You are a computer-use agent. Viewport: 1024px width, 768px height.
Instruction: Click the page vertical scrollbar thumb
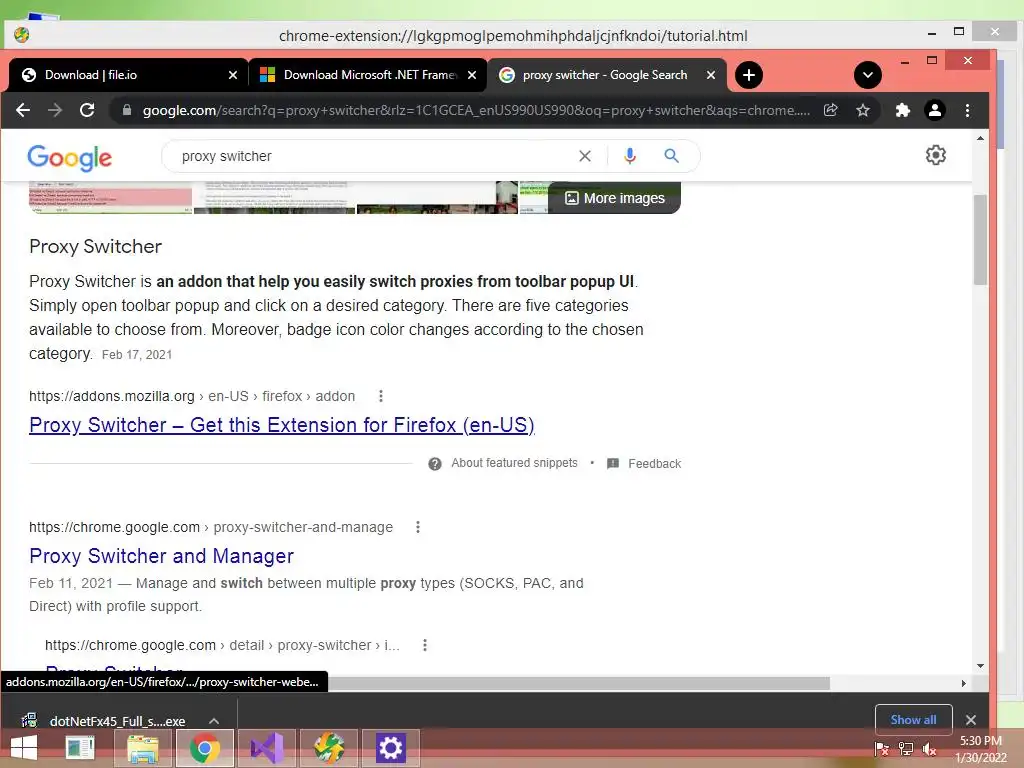(980, 240)
